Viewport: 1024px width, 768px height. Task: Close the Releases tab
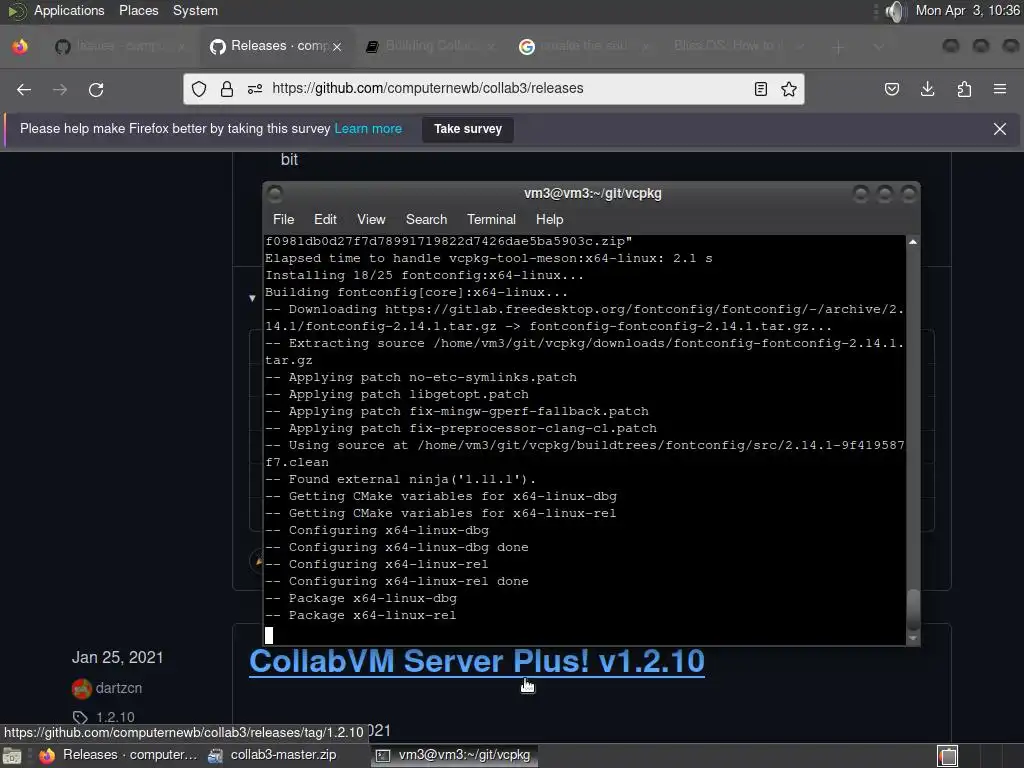337,47
